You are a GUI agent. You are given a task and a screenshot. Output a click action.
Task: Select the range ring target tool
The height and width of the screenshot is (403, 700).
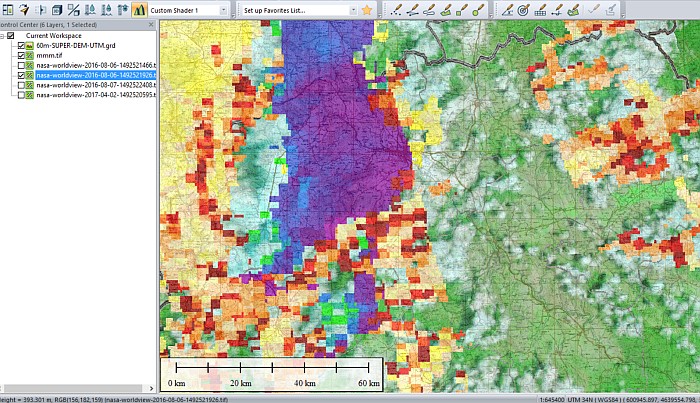pos(522,10)
